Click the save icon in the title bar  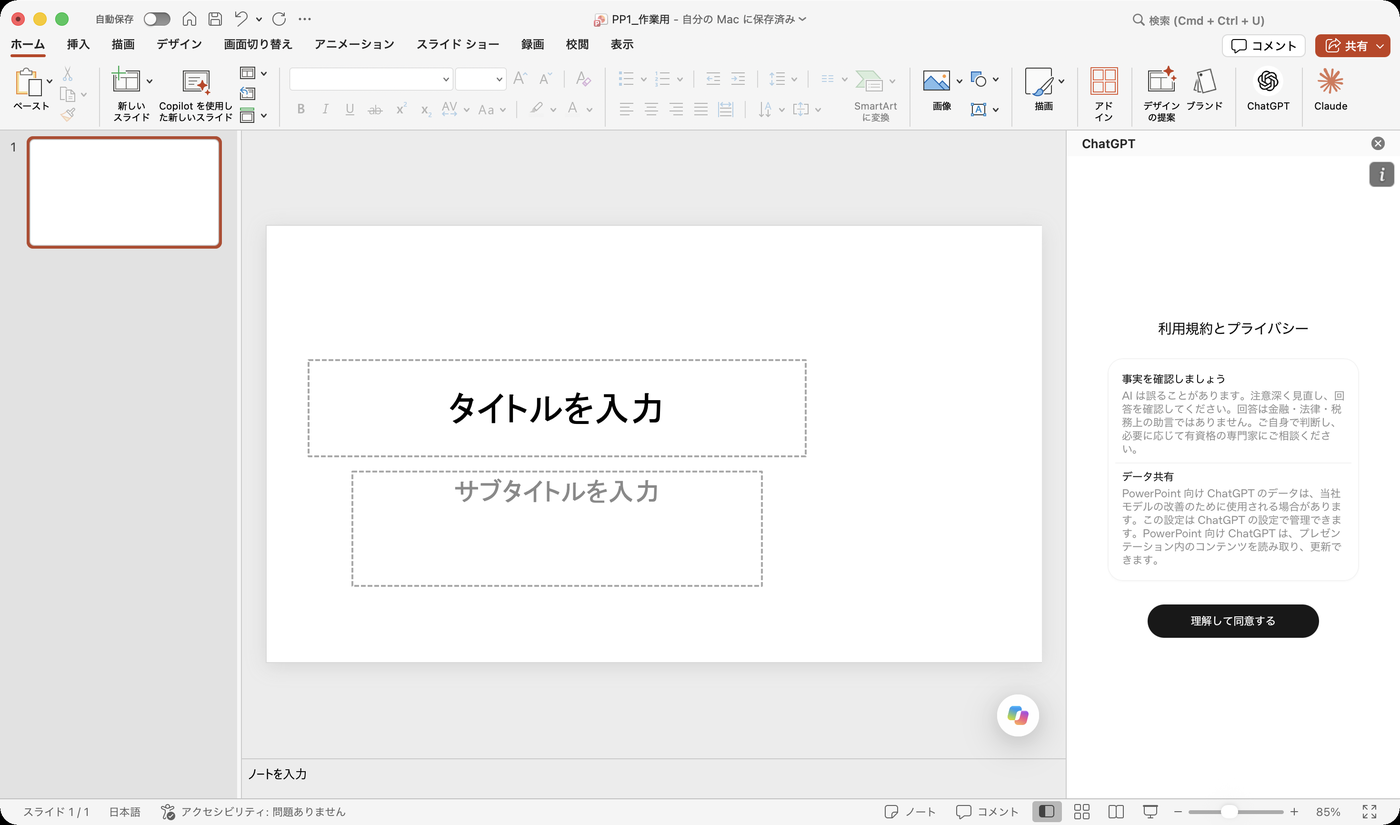215,19
